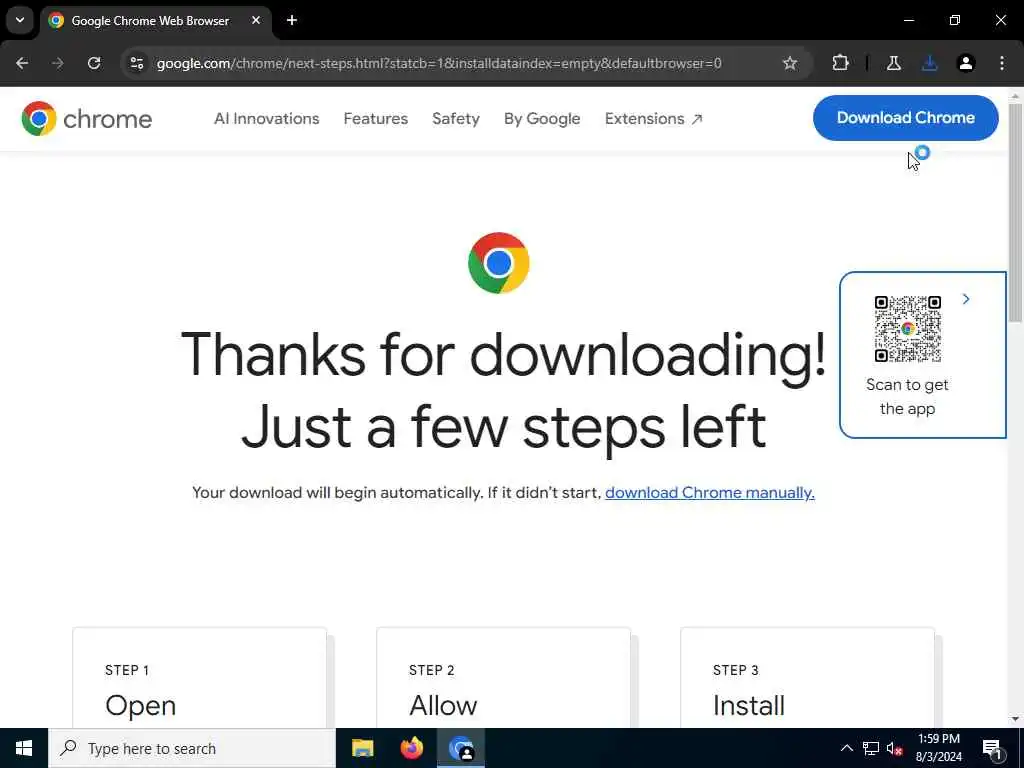Open File Explorer from taskbar
Screen dimensions: 1024x768
(362, 748)
